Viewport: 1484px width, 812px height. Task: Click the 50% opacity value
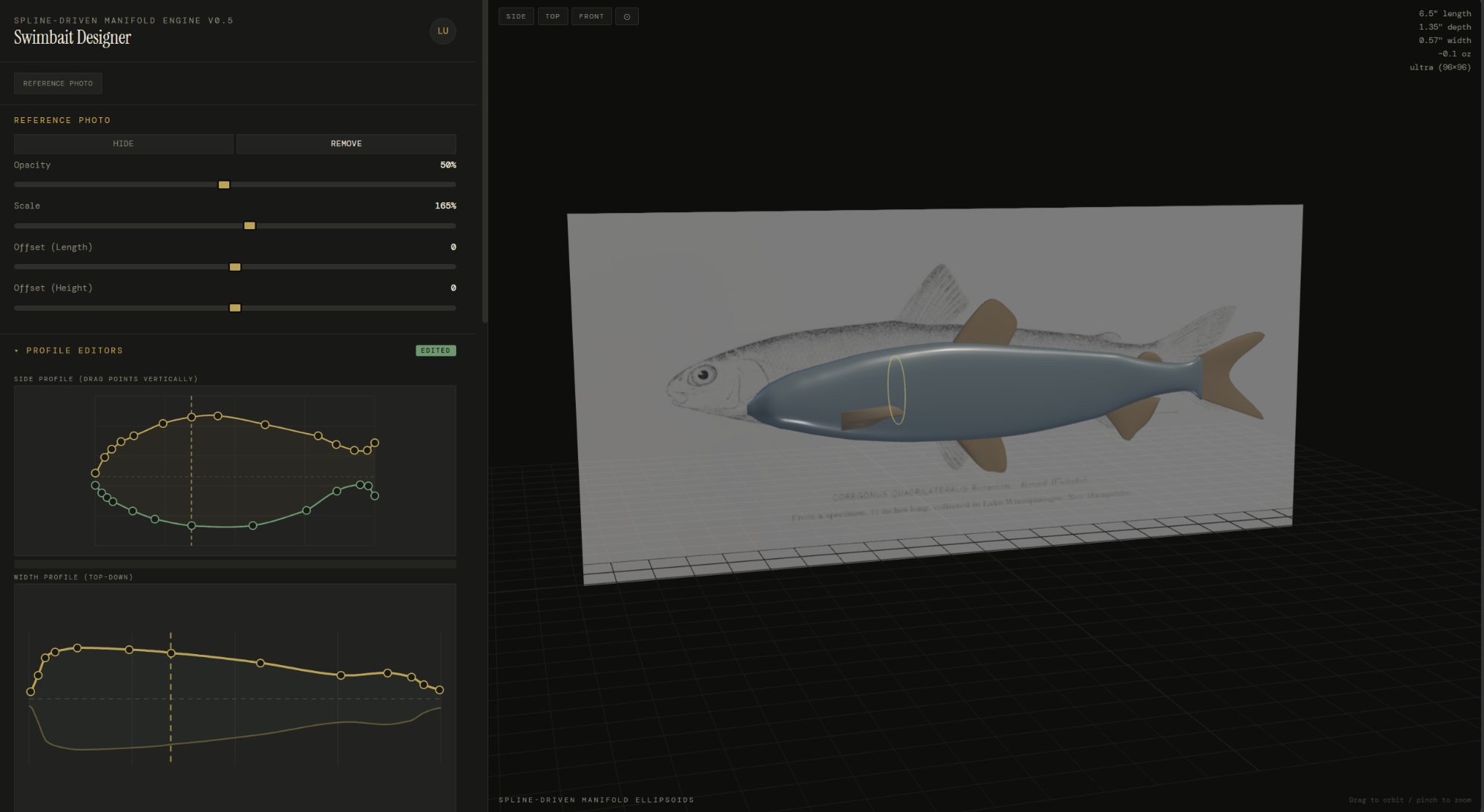[x=448, y=165]
